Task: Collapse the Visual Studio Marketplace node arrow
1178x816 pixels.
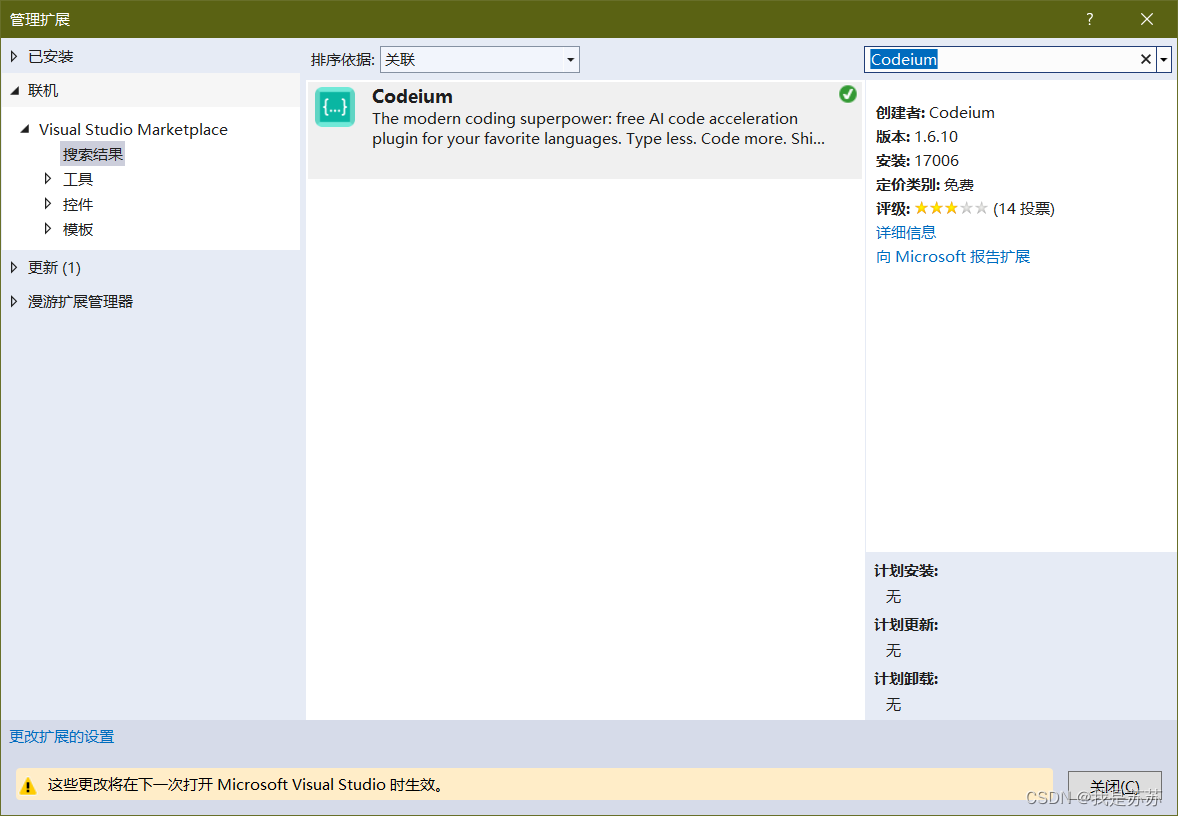Action: (x=25, y=129)
